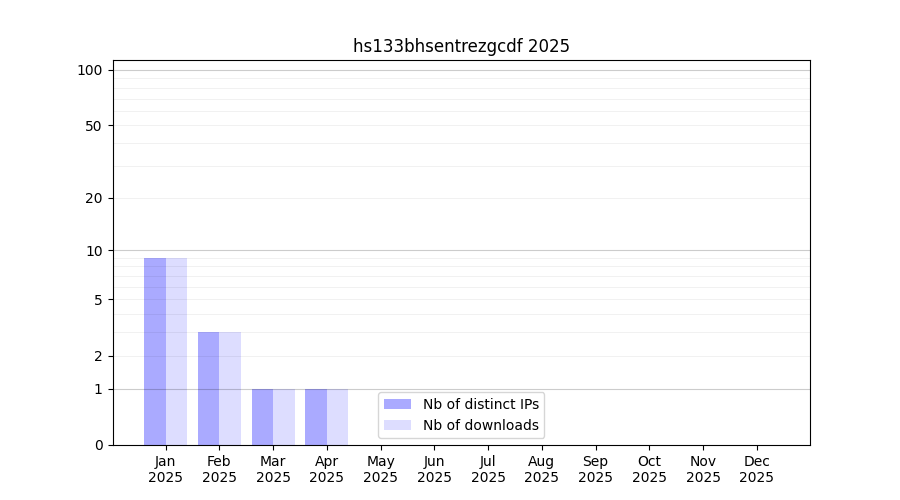Click the 'Jan 2025' x-axis label
Image resolution: width=900 pixels, height=500 pixels.
pos(165,469)
